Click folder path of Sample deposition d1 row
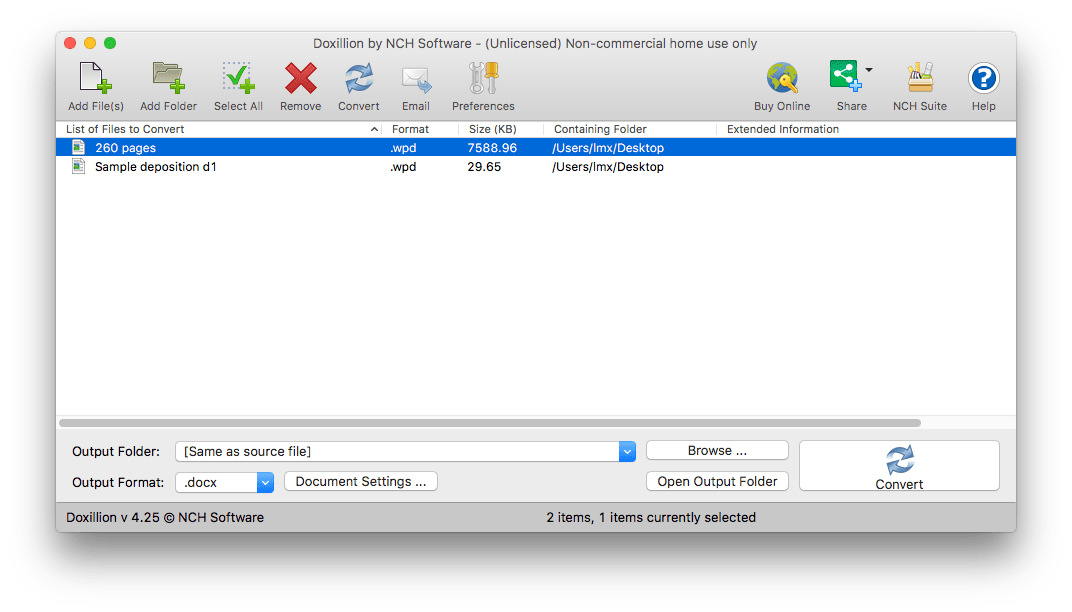Screen dimensions: 1072x612 point(608,167)
